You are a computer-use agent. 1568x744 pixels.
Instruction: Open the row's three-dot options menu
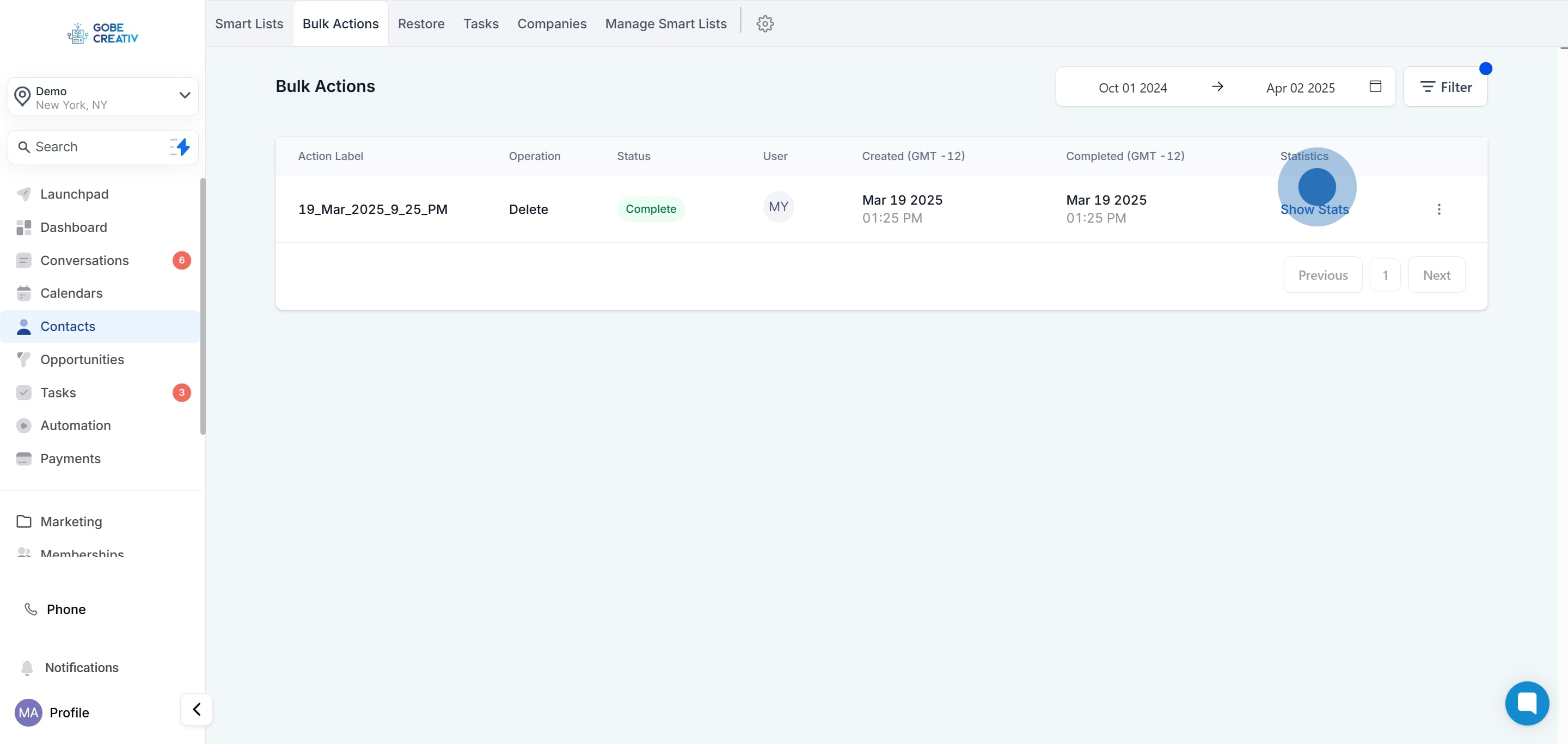pos(1438,210)
